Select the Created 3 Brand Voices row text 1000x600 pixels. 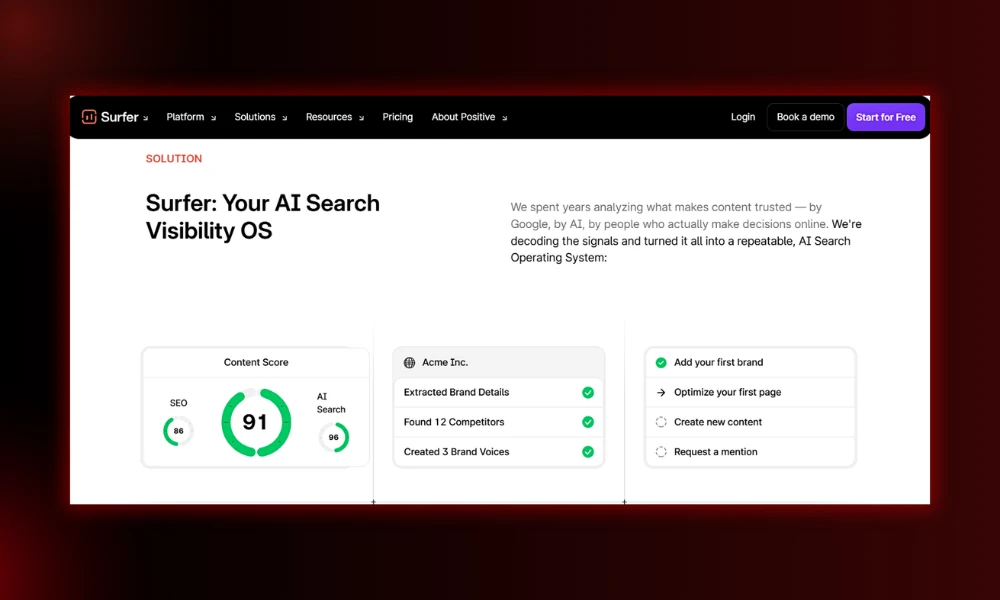point(457,451)
